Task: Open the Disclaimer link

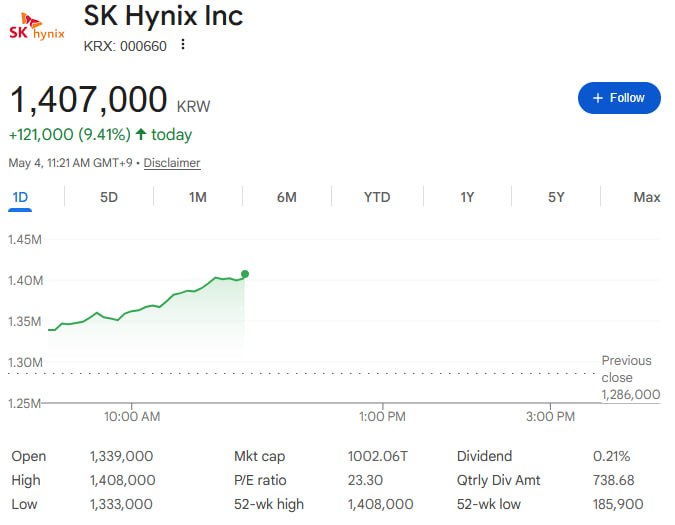Action: (172, 163)
